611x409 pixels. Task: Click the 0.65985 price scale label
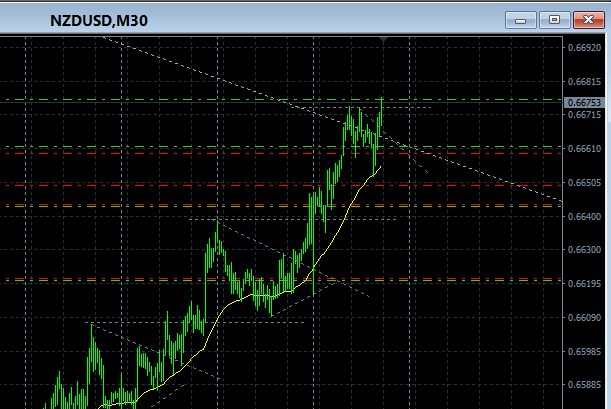tap(585, 351)
